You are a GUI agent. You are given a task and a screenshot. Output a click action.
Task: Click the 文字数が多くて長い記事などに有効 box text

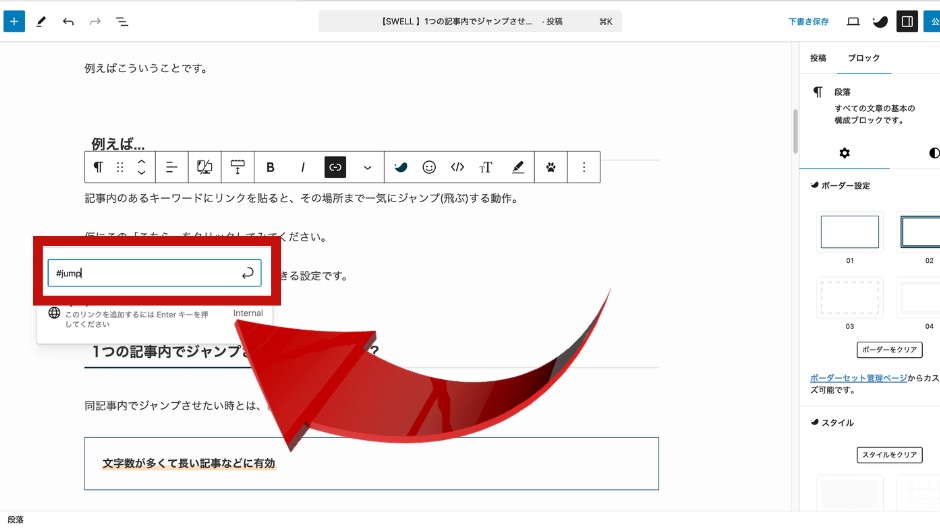point(188,463)
